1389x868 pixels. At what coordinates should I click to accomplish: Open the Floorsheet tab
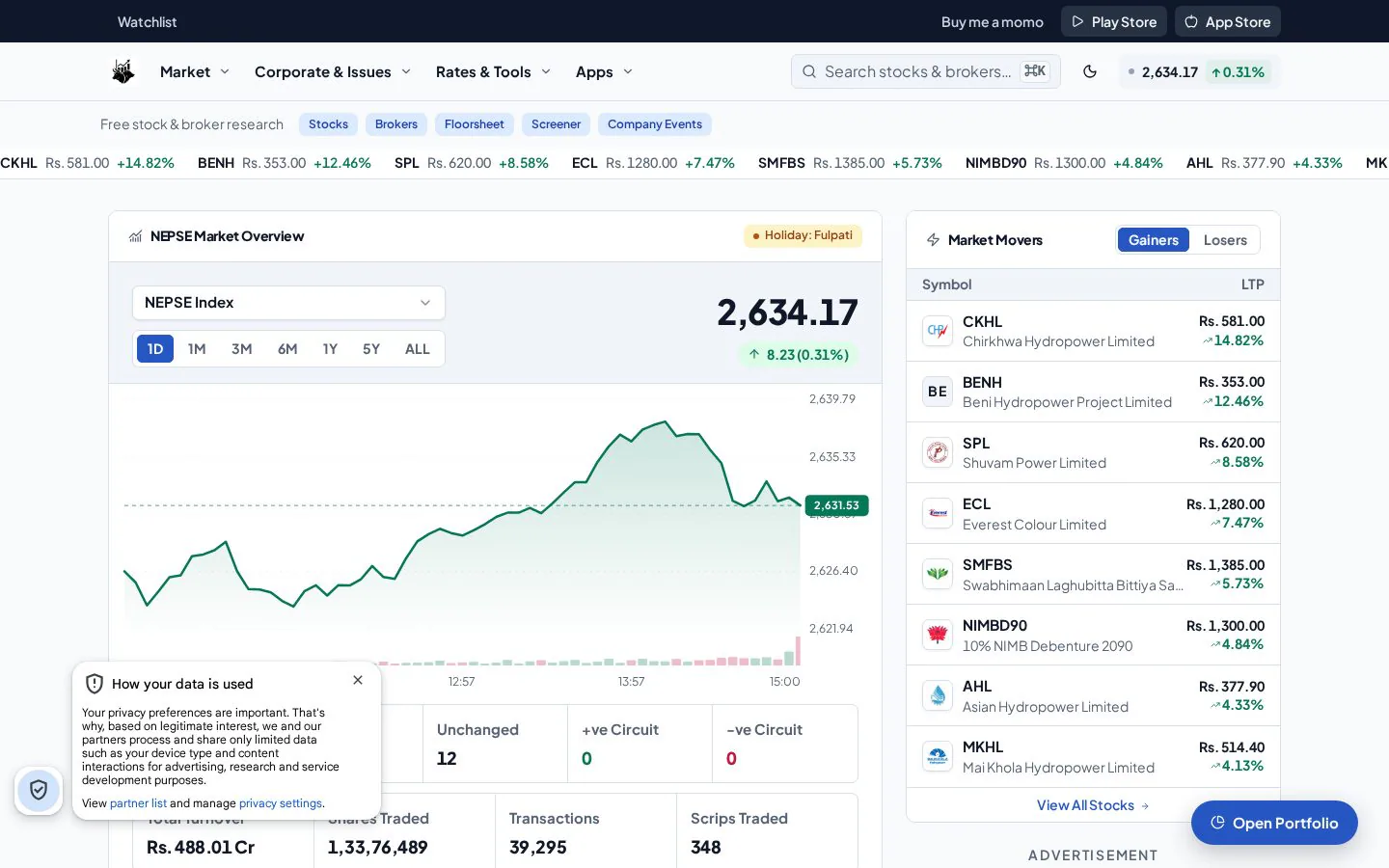pos(475,124)
